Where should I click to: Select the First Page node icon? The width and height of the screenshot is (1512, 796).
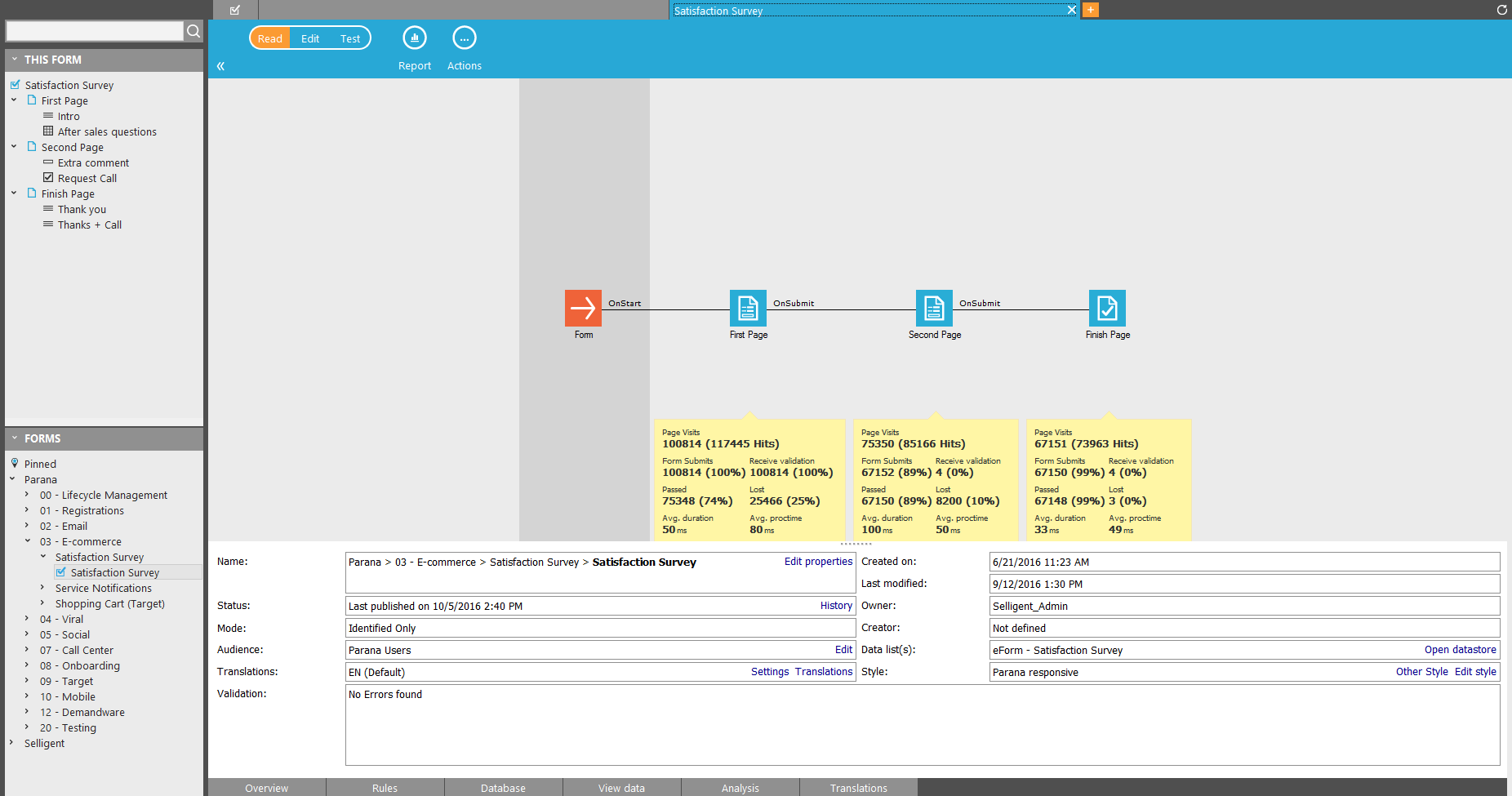[x=748, y=308]
